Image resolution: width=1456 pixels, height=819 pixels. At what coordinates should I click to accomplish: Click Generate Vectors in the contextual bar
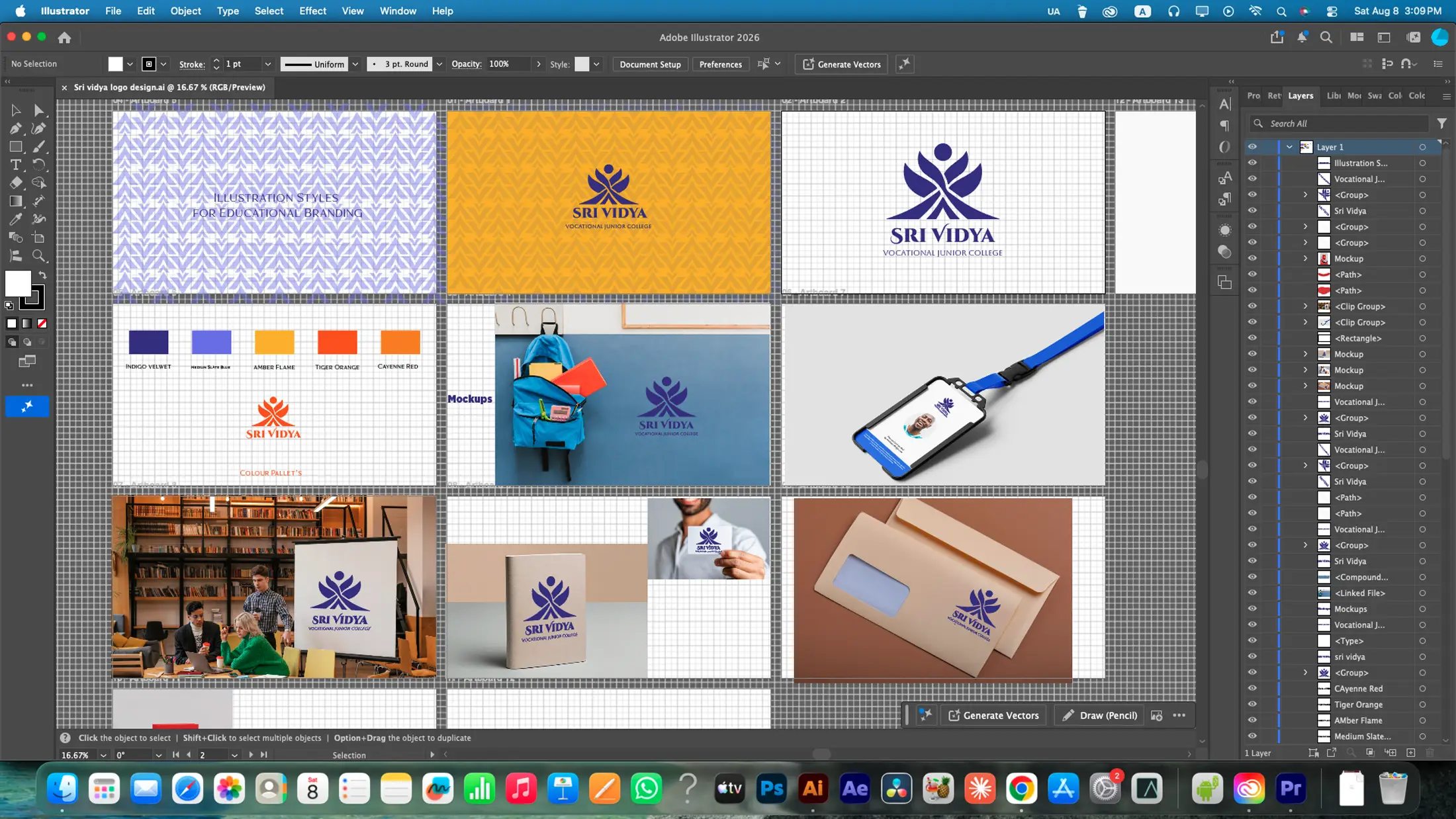pyautogui.click(x=993, y=715)
